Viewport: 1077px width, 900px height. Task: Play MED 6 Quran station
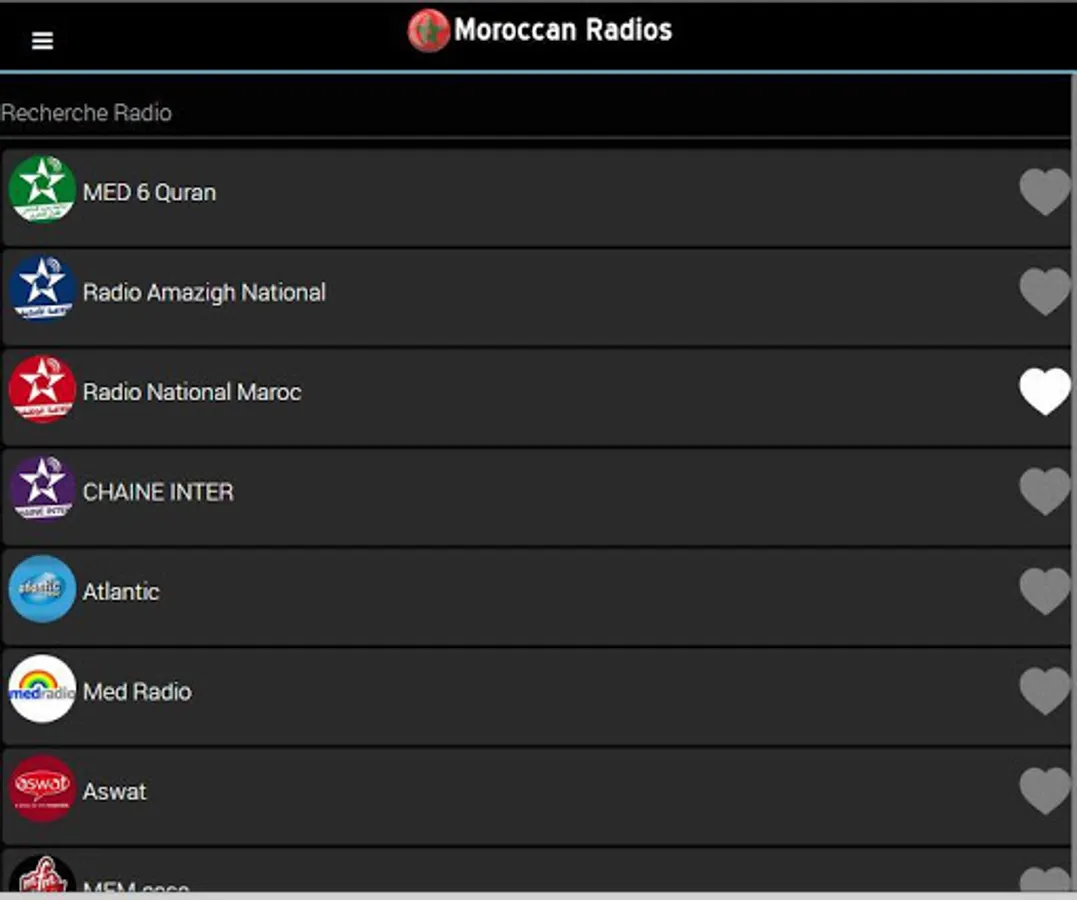coord(149,192)
